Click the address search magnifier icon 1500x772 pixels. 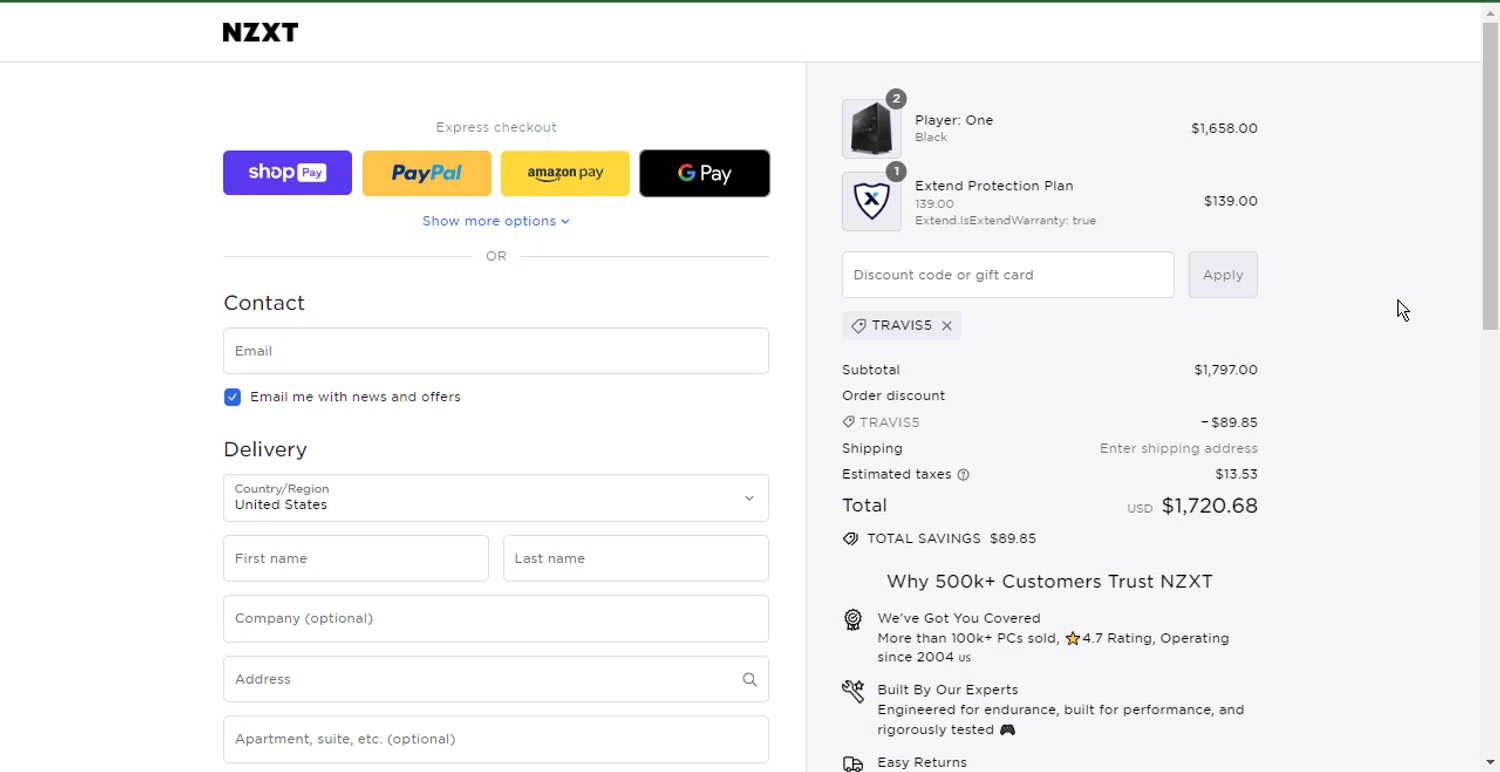pos(749,680)
